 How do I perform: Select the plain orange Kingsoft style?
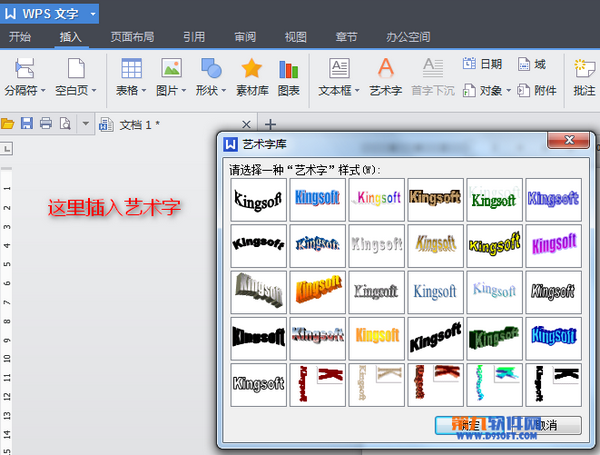click(377, 338)
